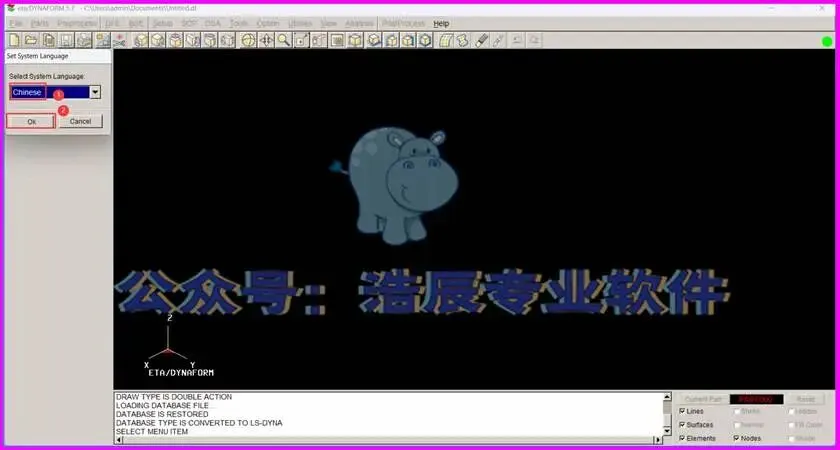
Task: Open the system language dropdown arrow
Action: pyautogui.click(x=95, y=92)
